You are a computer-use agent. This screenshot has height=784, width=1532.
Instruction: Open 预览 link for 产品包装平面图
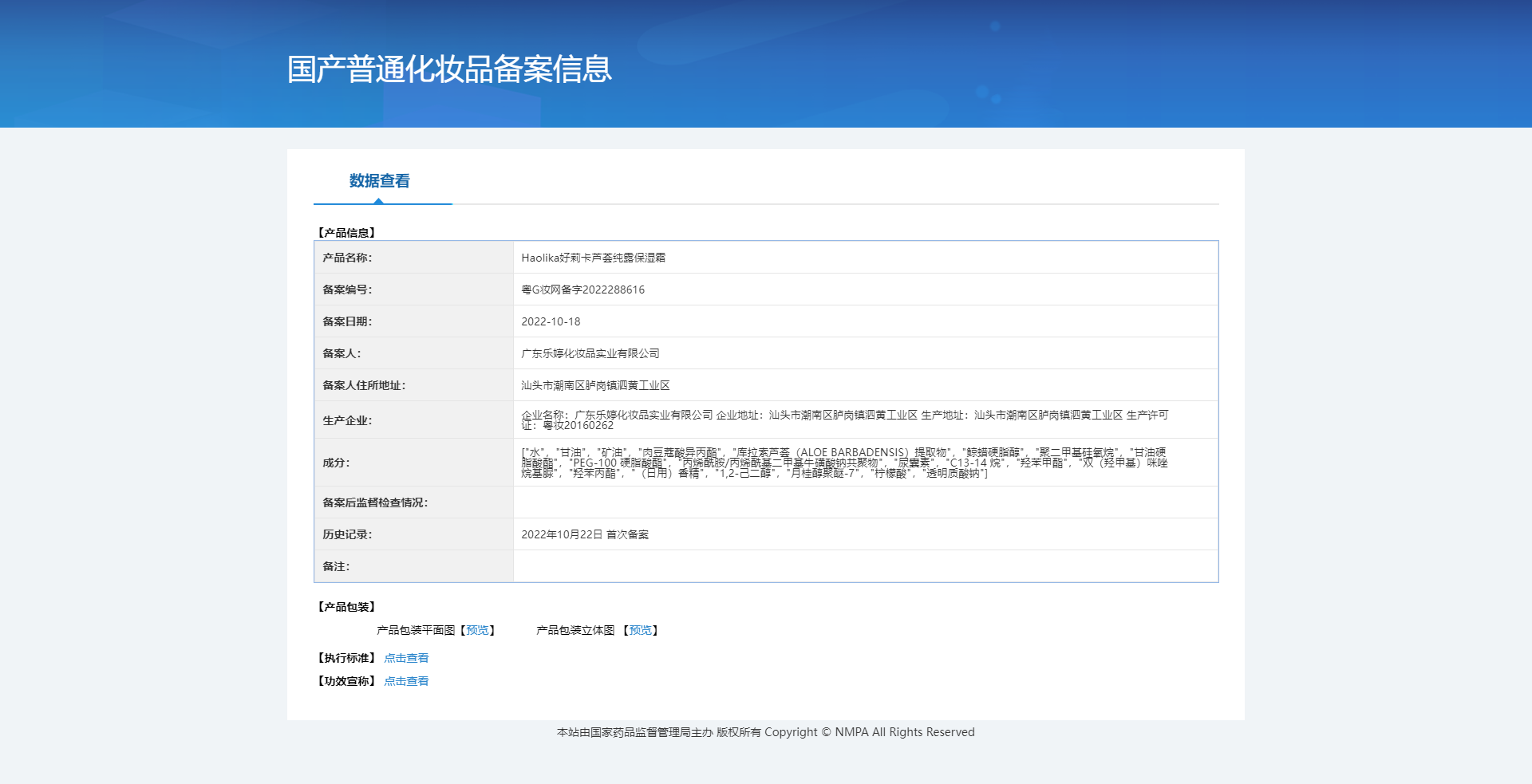point(477,630)
